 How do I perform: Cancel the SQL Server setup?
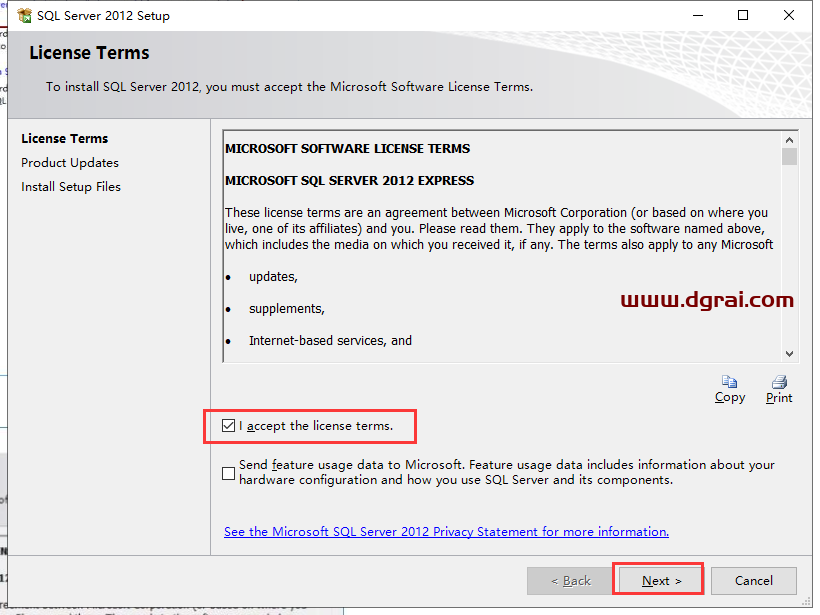click(x=754, y=580)
